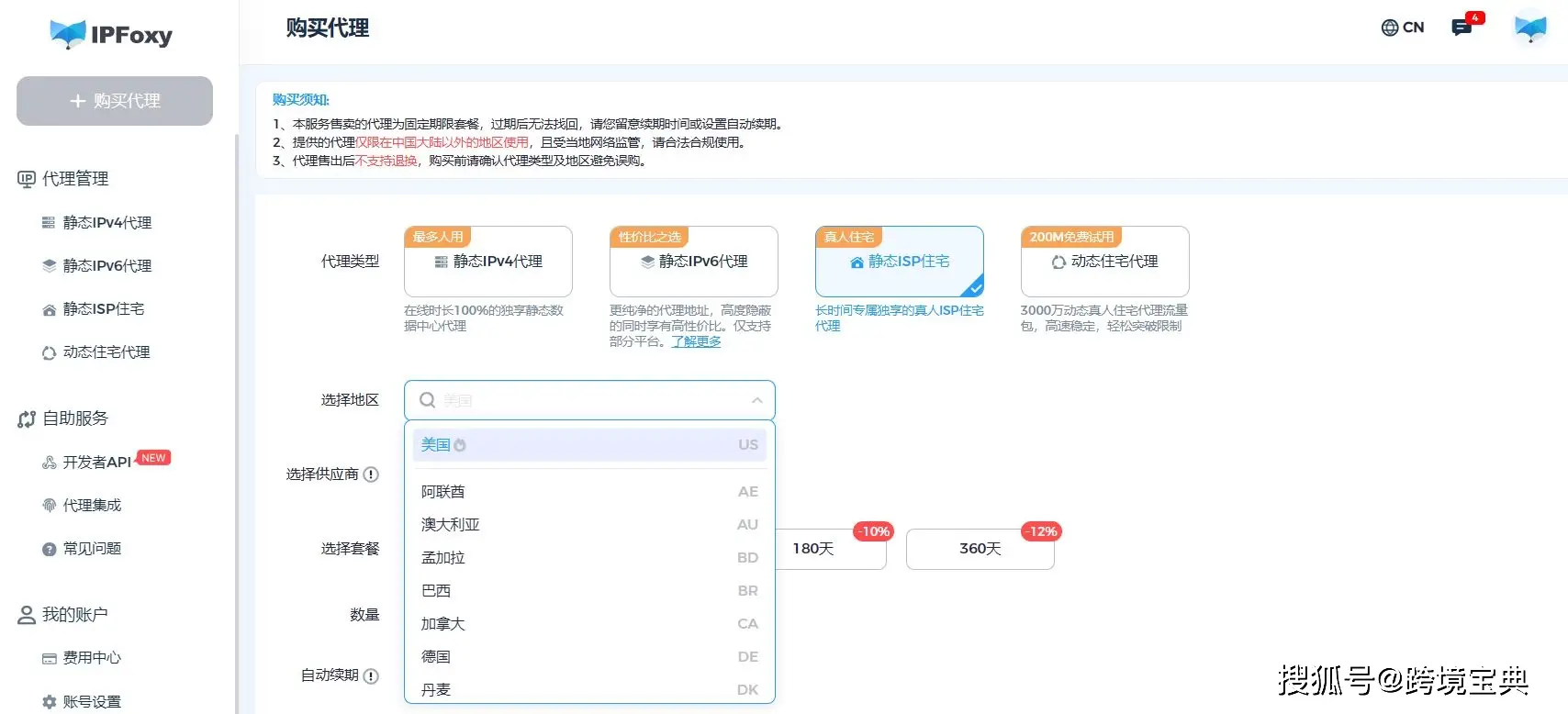Choose 加拿大 in the region dropdown
Screen dimensions: 1568x714
tap(443, 624)
